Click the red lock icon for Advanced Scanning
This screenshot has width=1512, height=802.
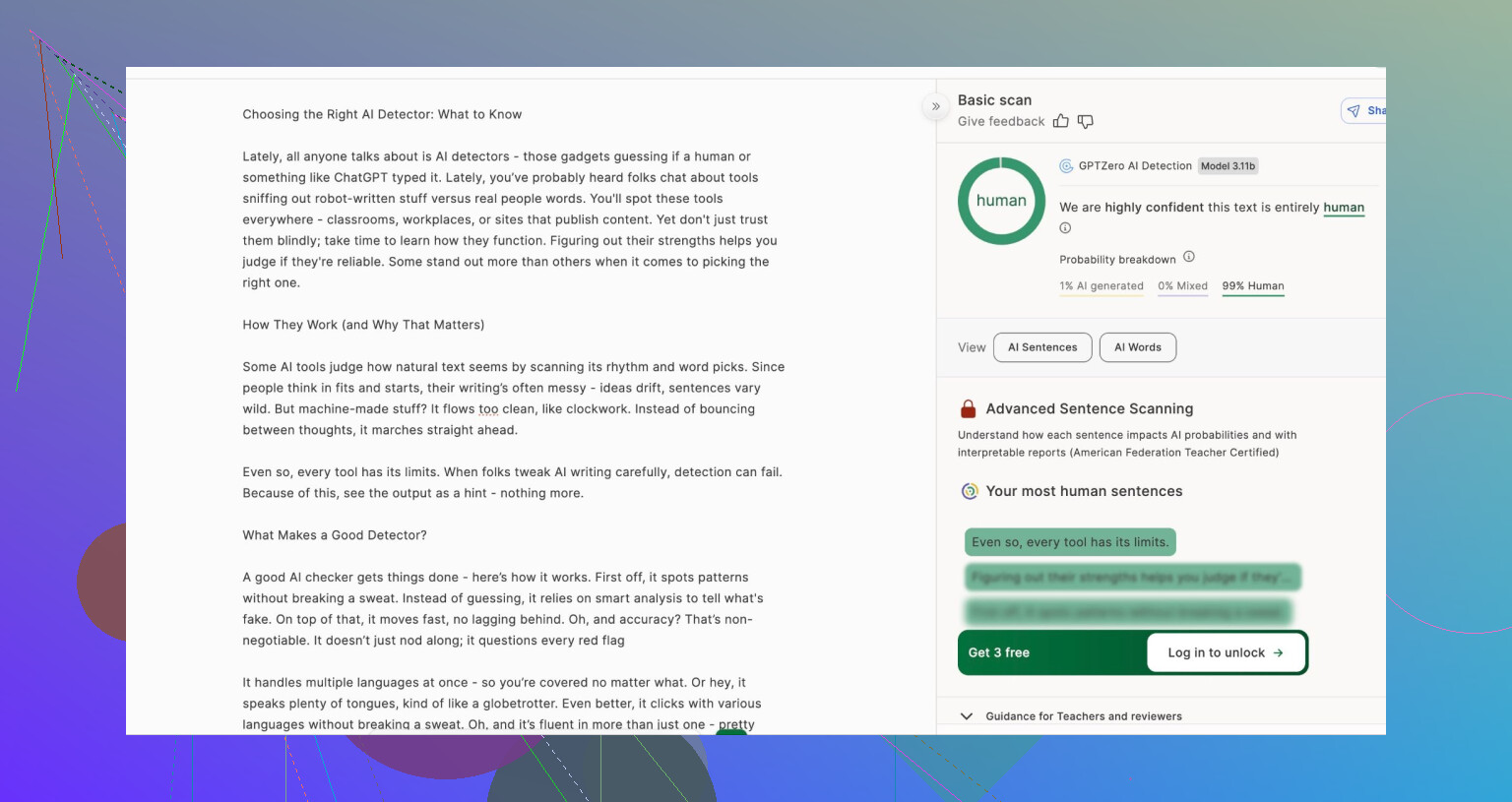(968, 409)
